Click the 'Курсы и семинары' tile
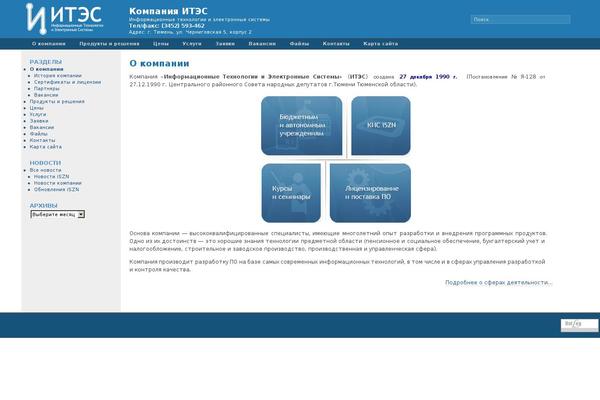 pyautogui.click(x=291, y=193)
